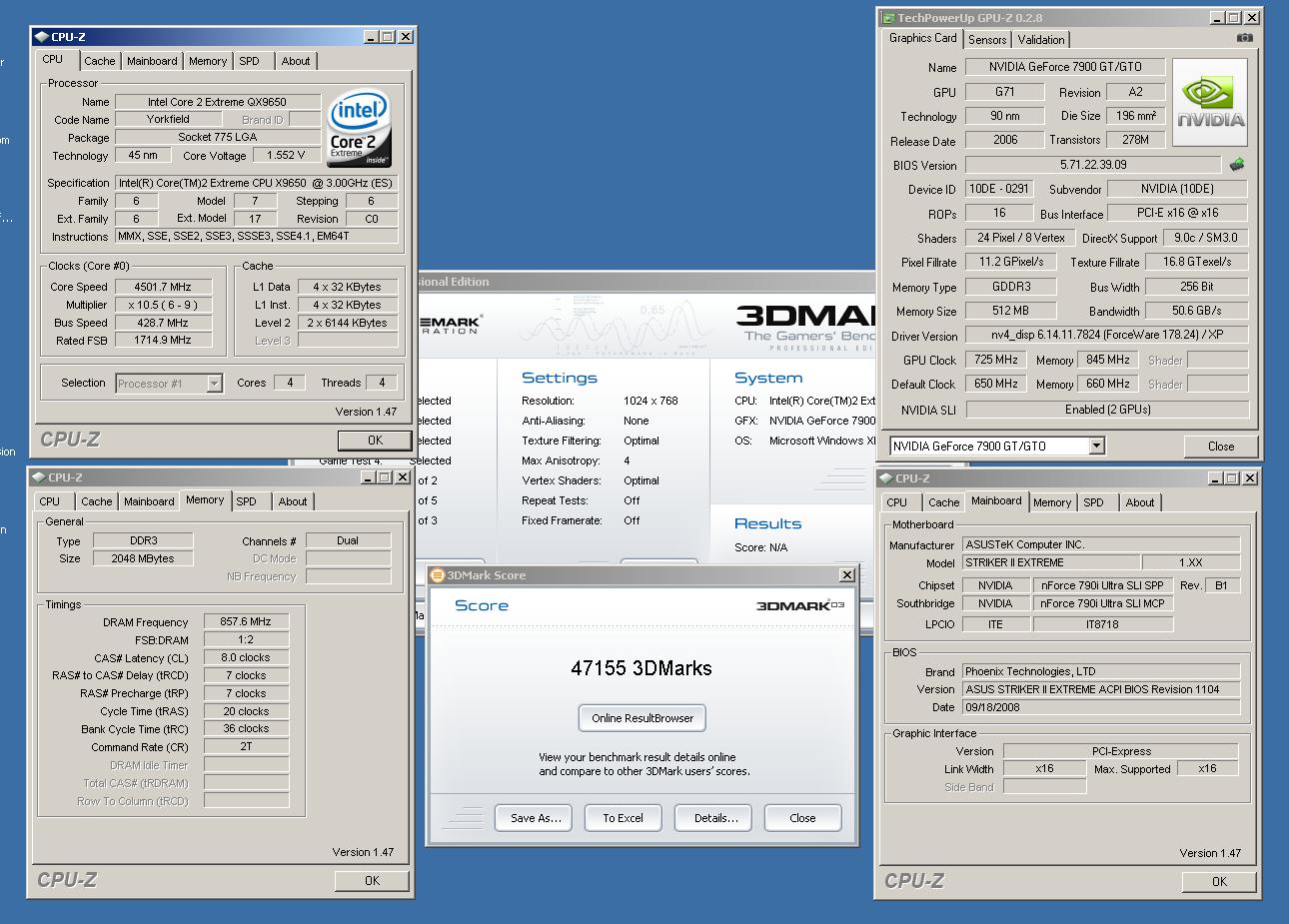Open GPU-Z screenshot camera icon
Screen dimensions: 1289x924
1244,38
